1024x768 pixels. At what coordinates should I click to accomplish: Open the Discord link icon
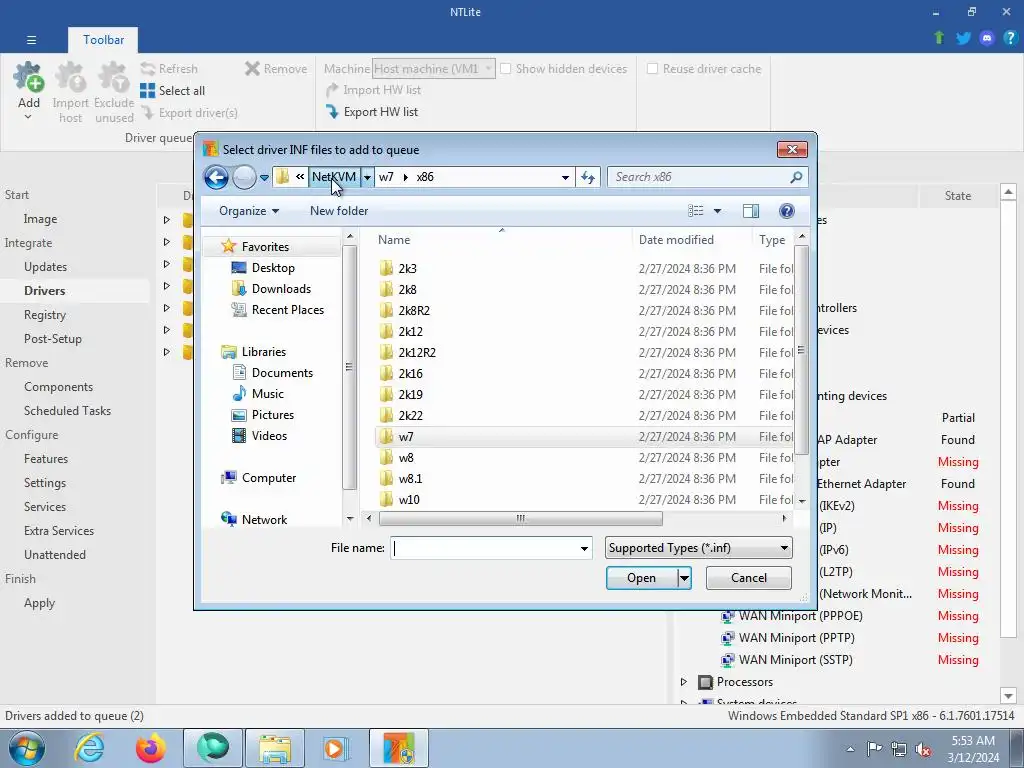pyautogui.click(x=987, y=38)
